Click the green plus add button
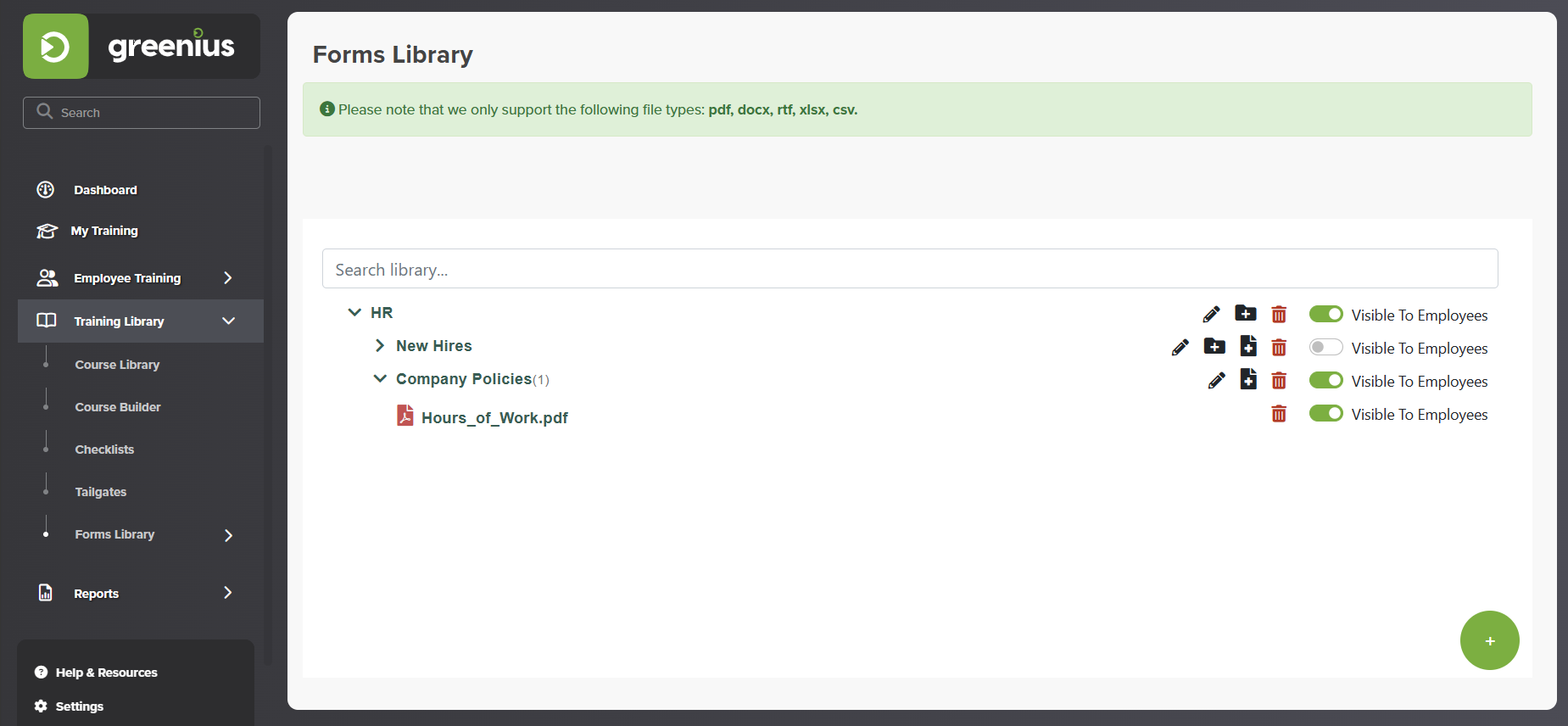This screenshot has width=1568, height=726. pos(1490,640)
